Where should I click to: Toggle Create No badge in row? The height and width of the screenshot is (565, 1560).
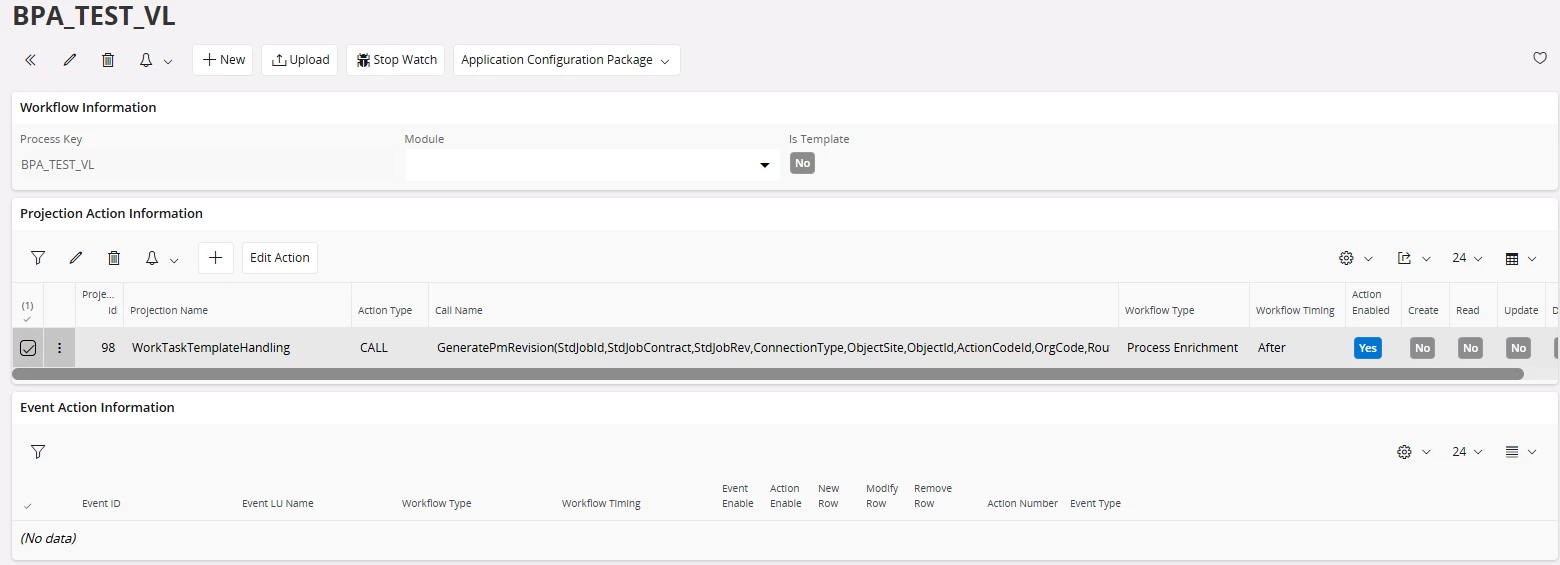tap(1422, 348)
